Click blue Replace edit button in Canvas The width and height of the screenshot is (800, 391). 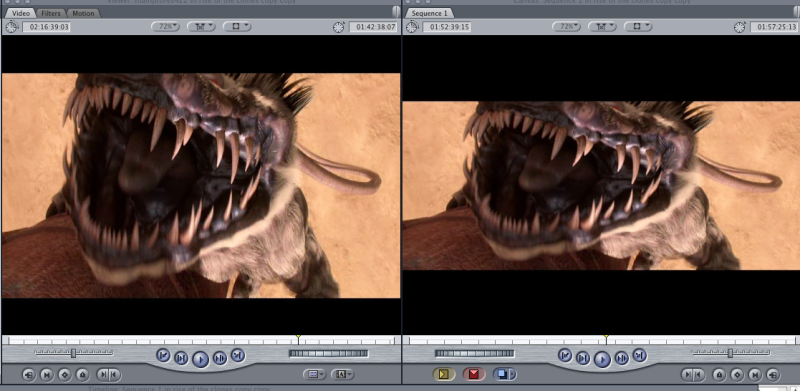pyautogui.click(x=502, y=375)
